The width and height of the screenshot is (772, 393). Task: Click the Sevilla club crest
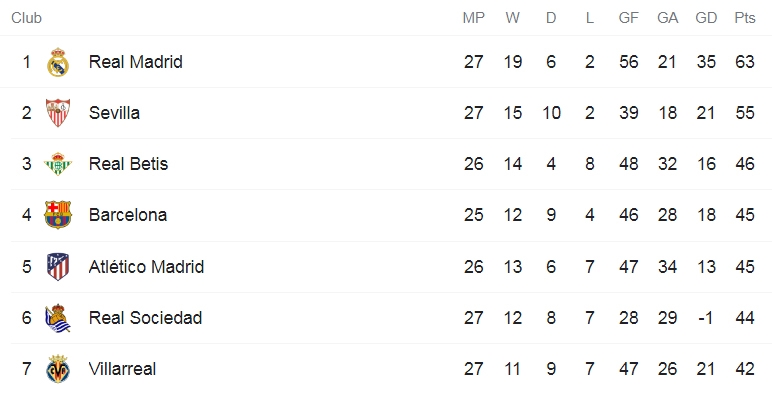pyautogui.click(x=58, y=113)
